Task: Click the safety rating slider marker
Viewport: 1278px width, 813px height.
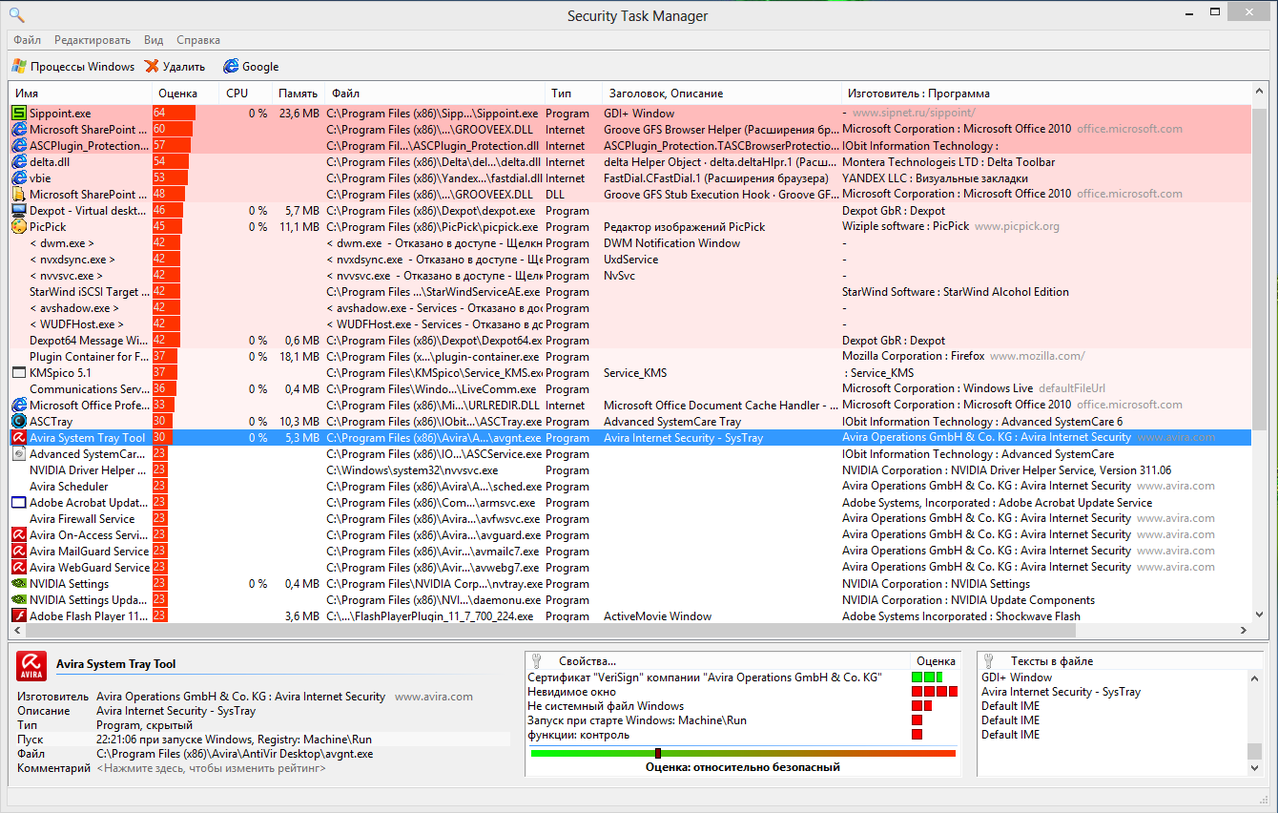Action: click(658, 754)
